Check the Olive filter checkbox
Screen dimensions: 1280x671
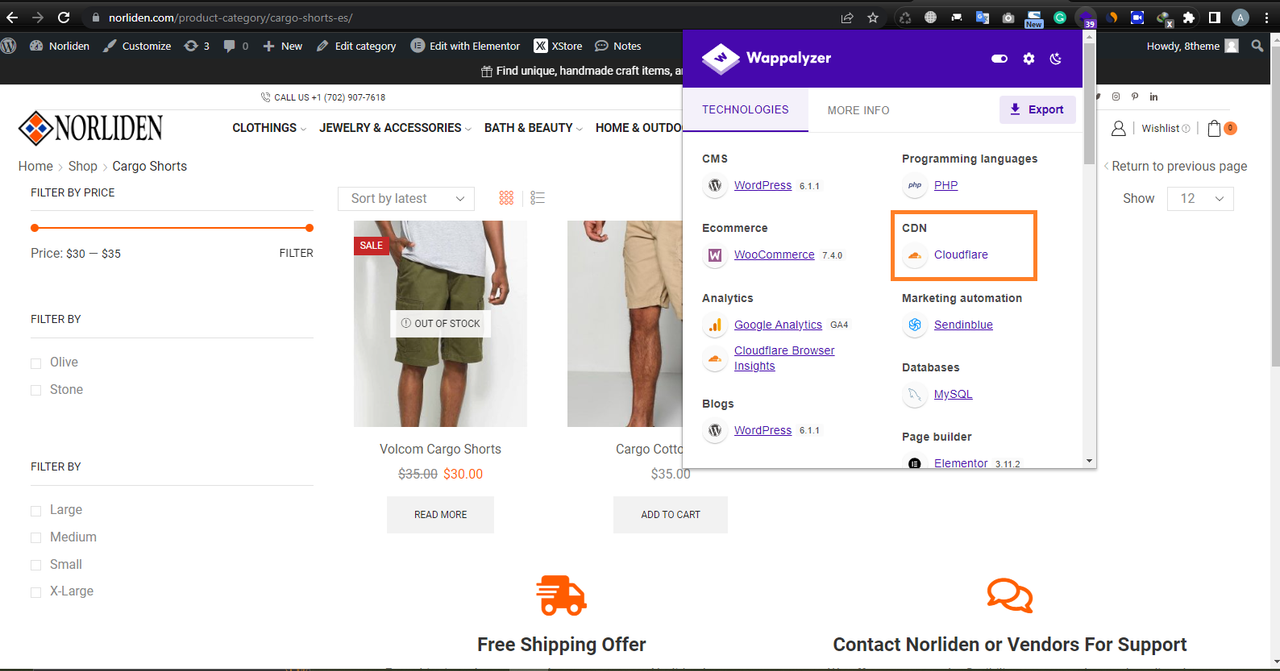(x=36, y=363)
